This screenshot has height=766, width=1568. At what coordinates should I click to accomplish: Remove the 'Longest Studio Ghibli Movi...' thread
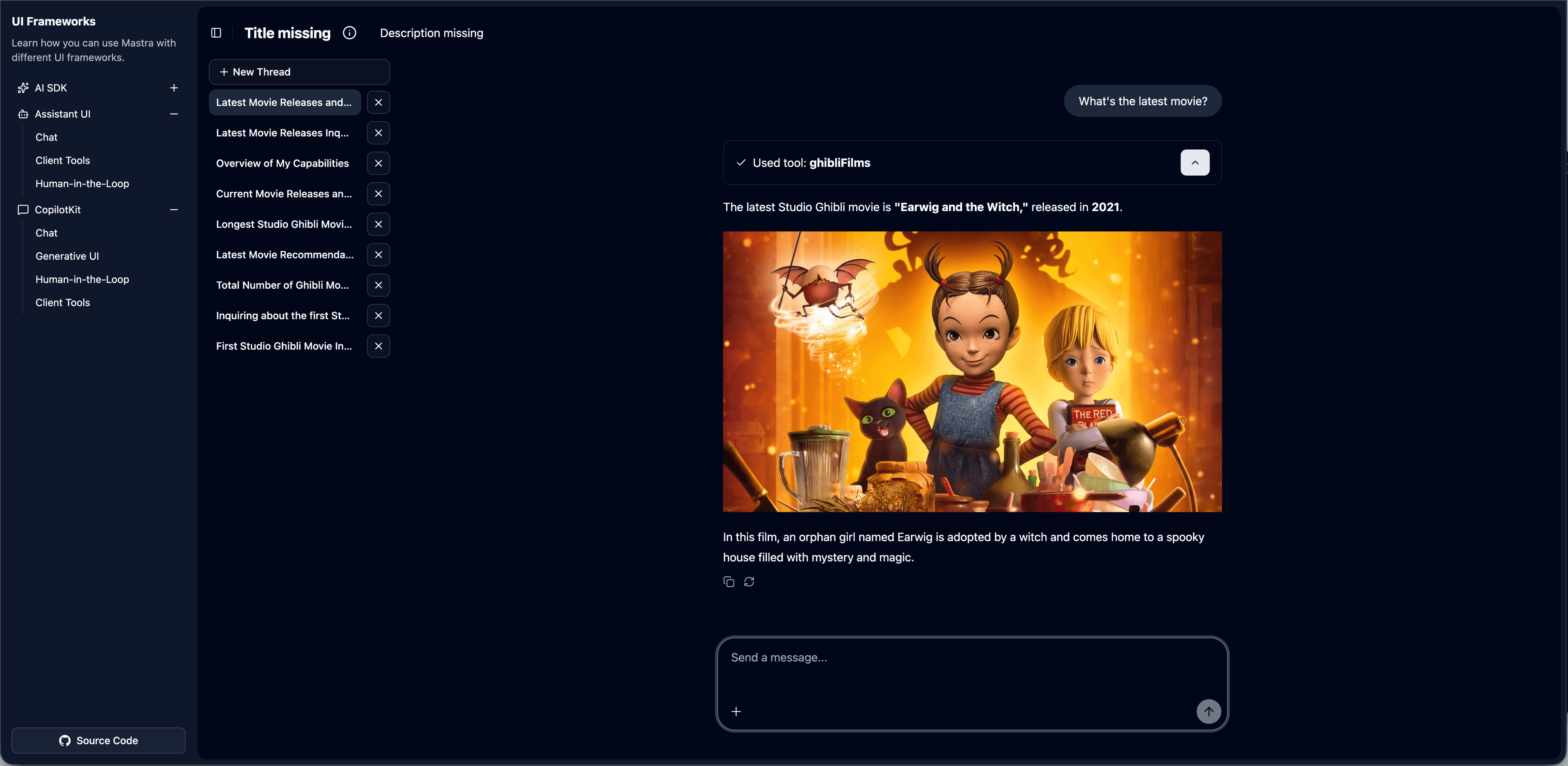379,224
